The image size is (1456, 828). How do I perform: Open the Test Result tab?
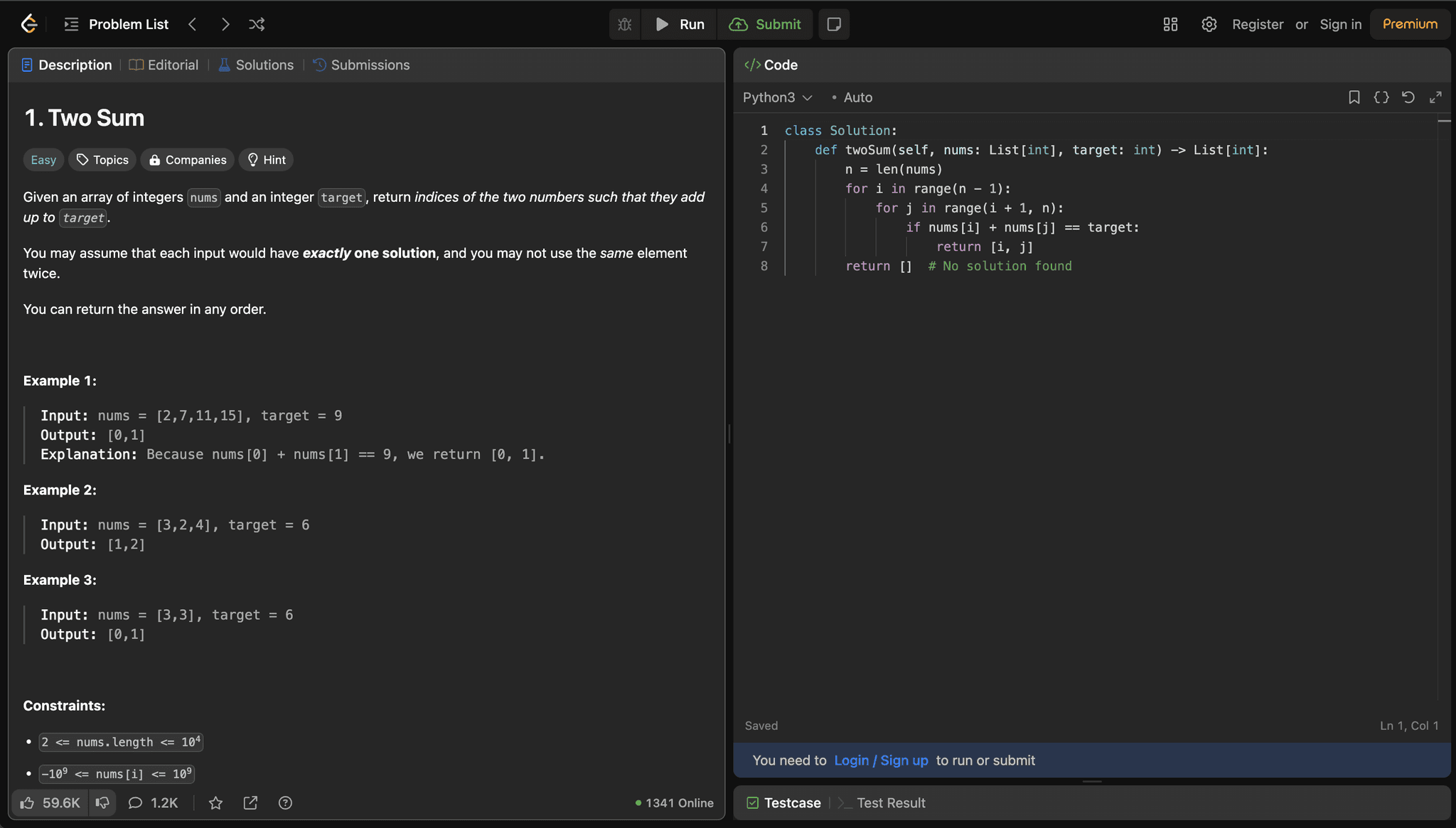click(x=882, y=802)
